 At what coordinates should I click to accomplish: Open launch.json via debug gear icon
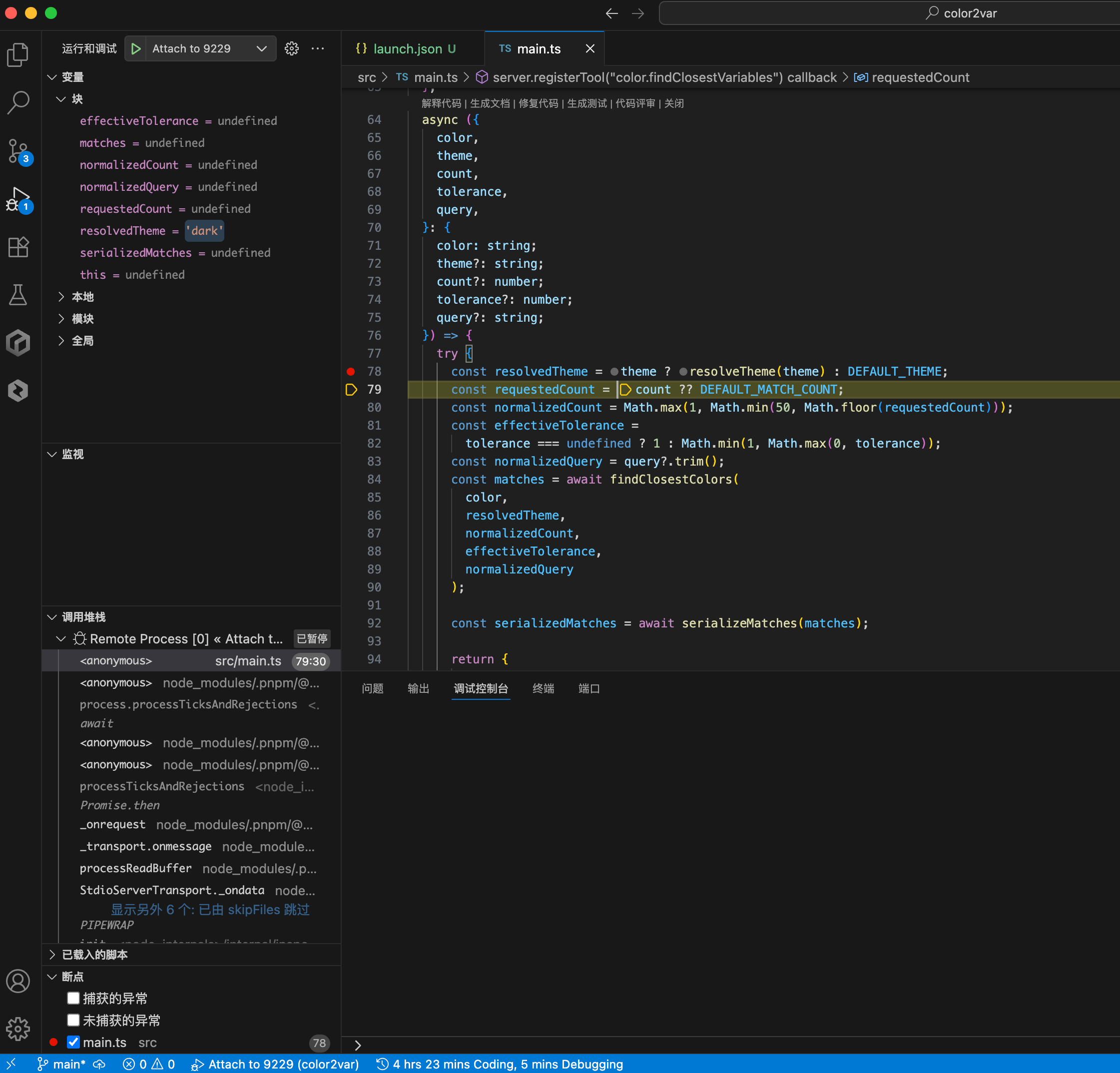coord(291,48)
